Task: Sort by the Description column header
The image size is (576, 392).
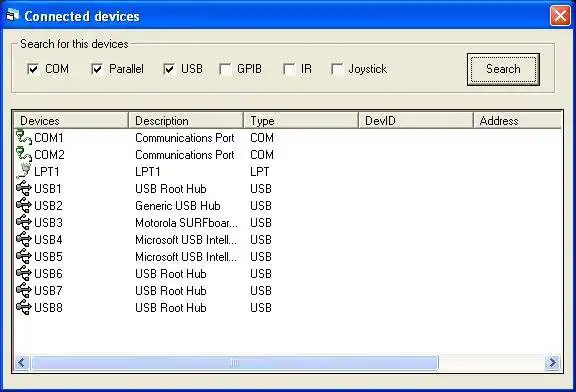Action: coord(186,121)
